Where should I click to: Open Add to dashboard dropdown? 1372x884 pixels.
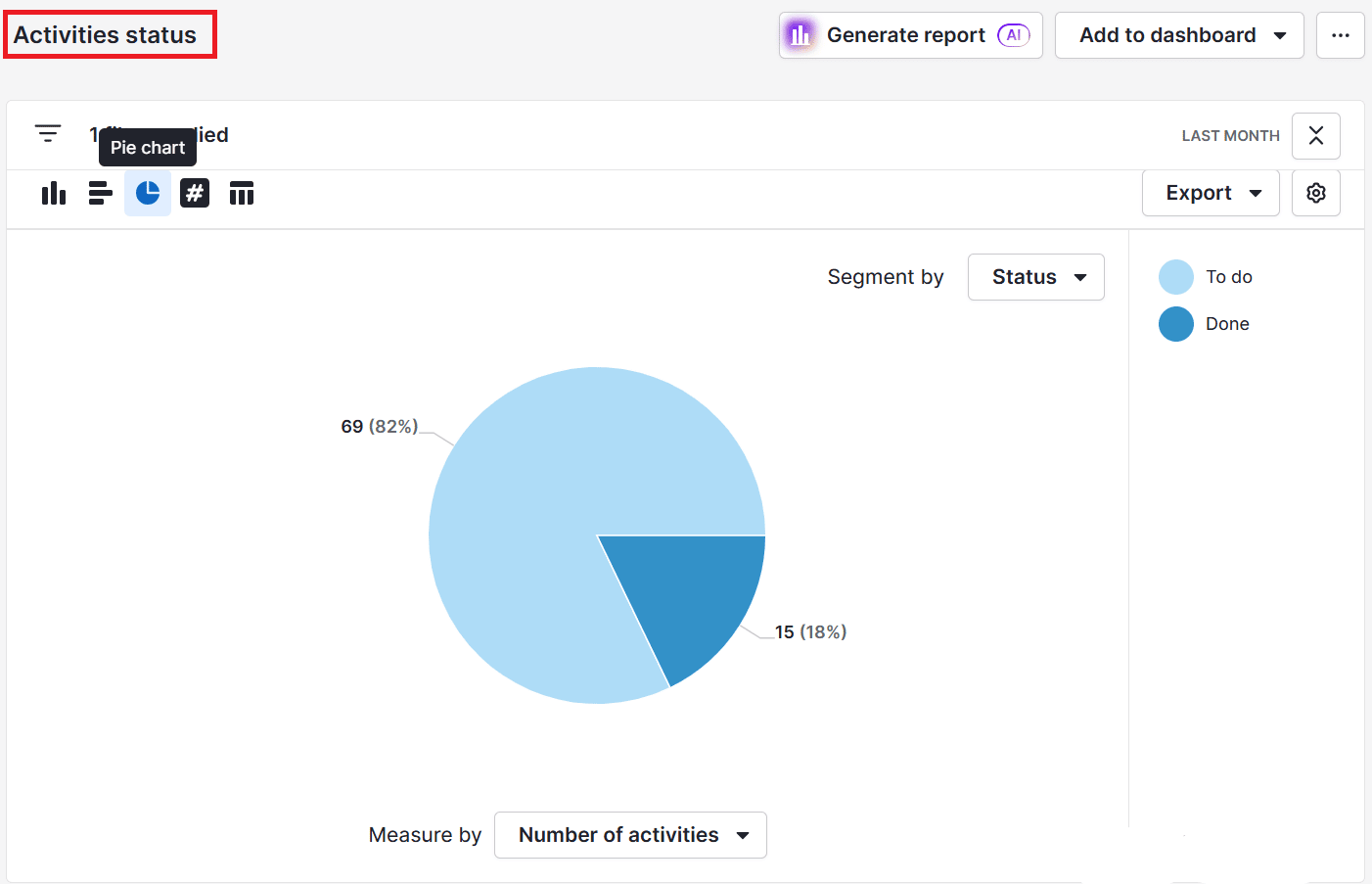click(1179, 35)
